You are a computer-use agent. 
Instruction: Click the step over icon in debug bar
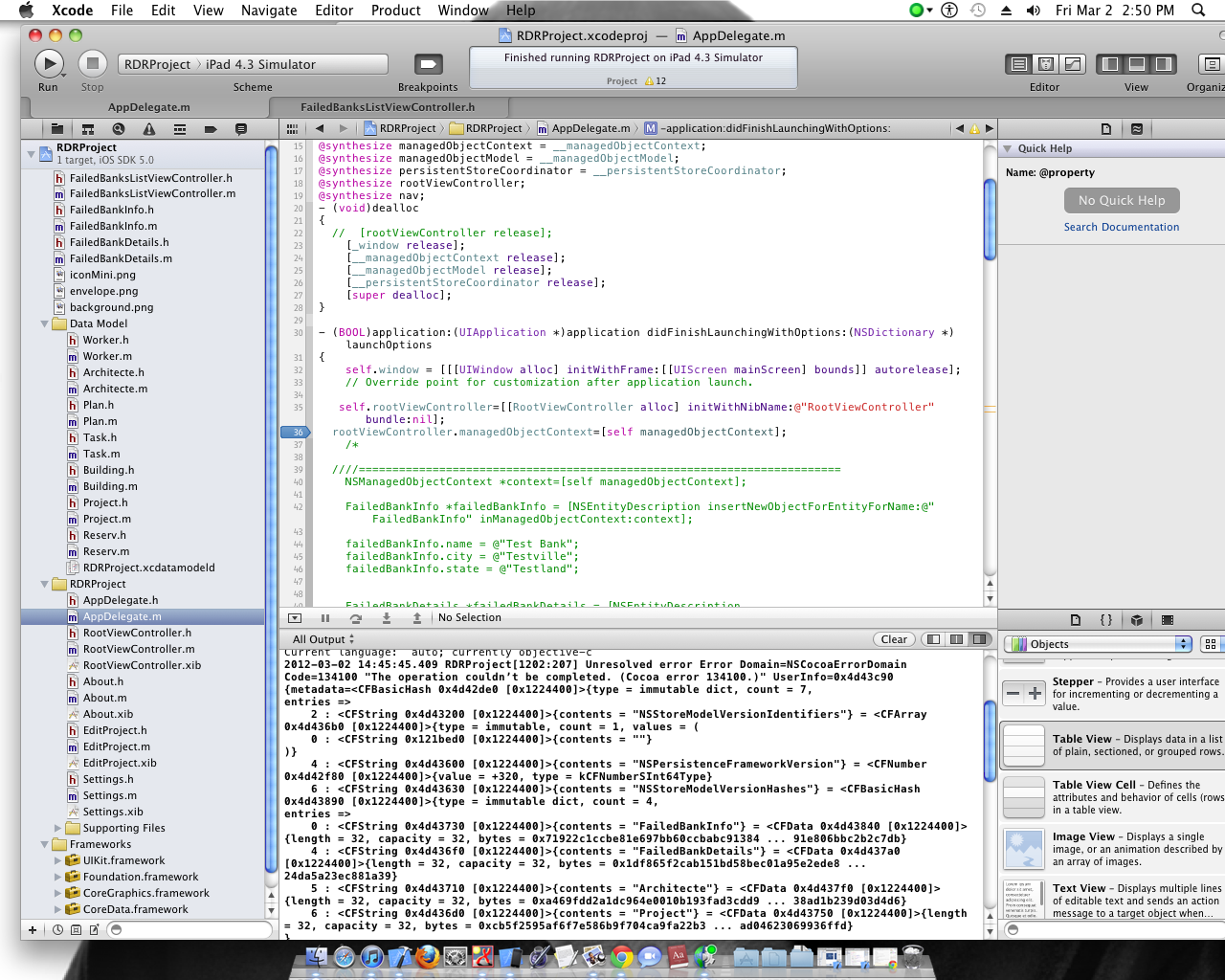point(356,618)
